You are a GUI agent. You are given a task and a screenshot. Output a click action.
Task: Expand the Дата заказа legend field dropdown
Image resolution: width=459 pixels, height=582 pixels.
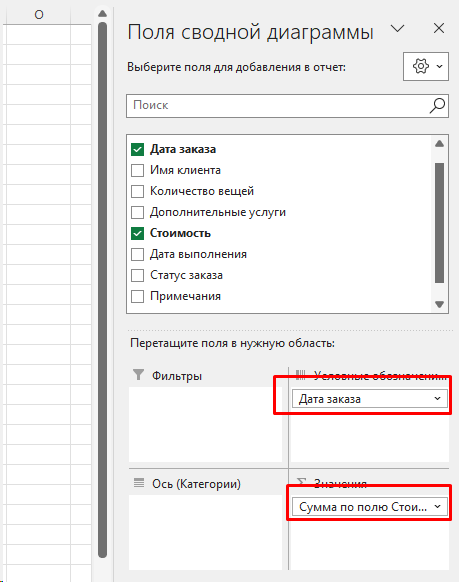(437, 399)
